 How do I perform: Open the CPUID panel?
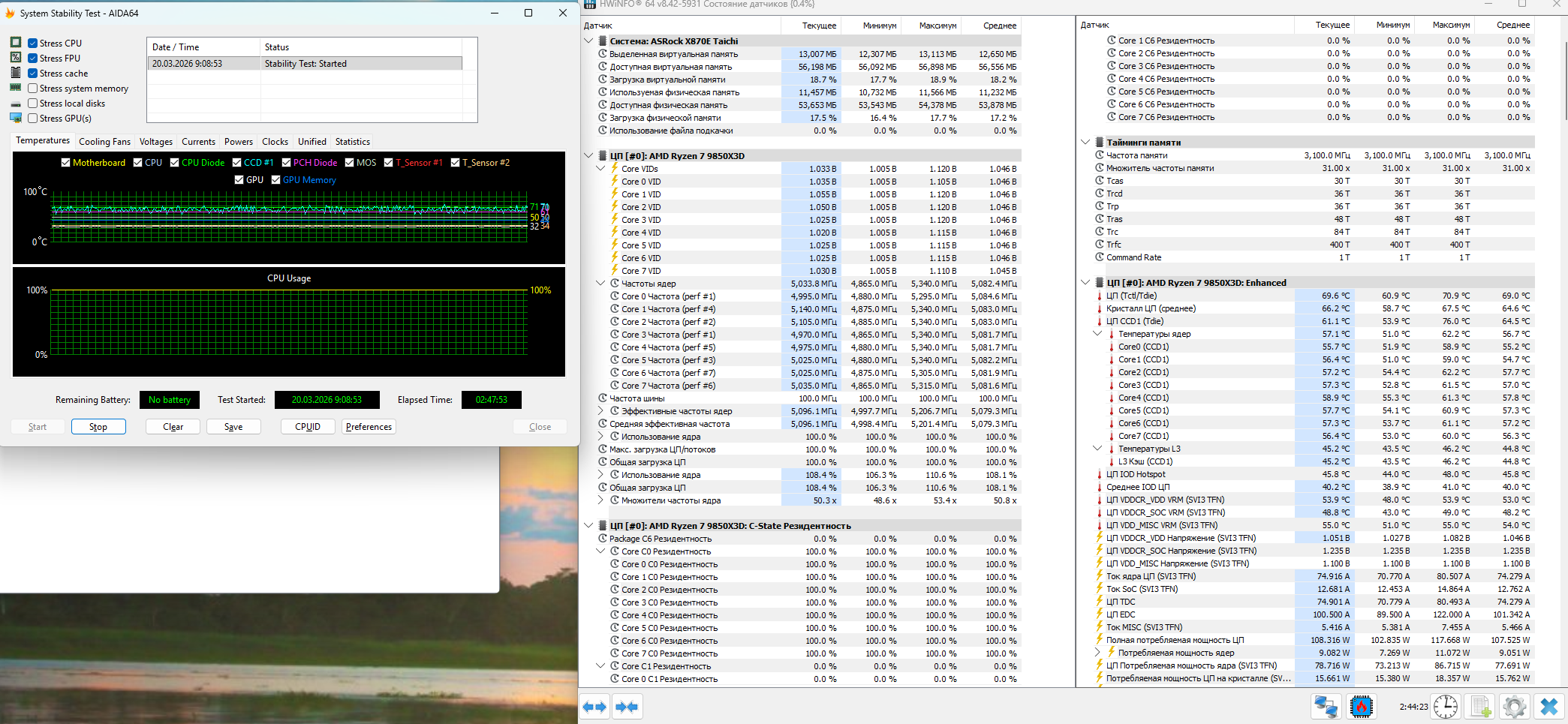tap(308, 426)
